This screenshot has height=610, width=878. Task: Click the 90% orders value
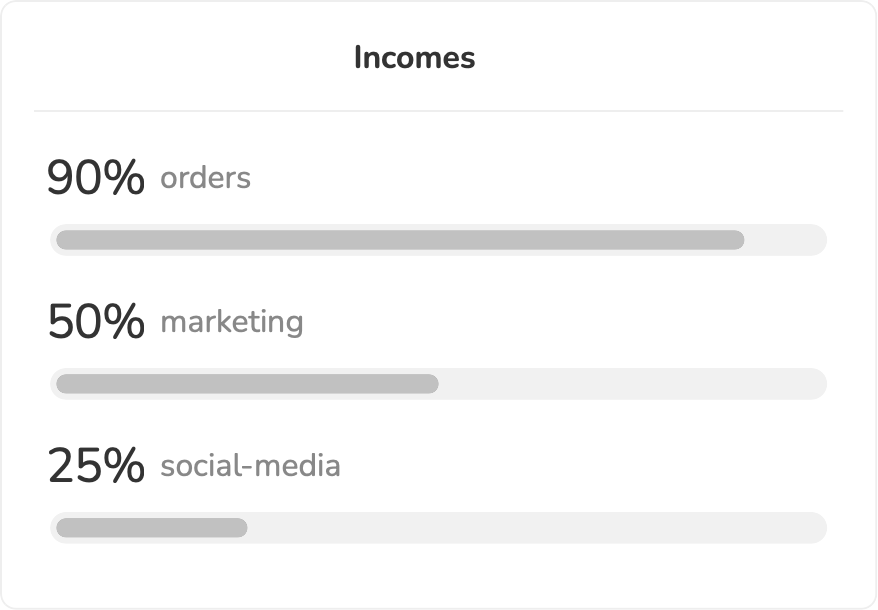(x=96, y=179)
